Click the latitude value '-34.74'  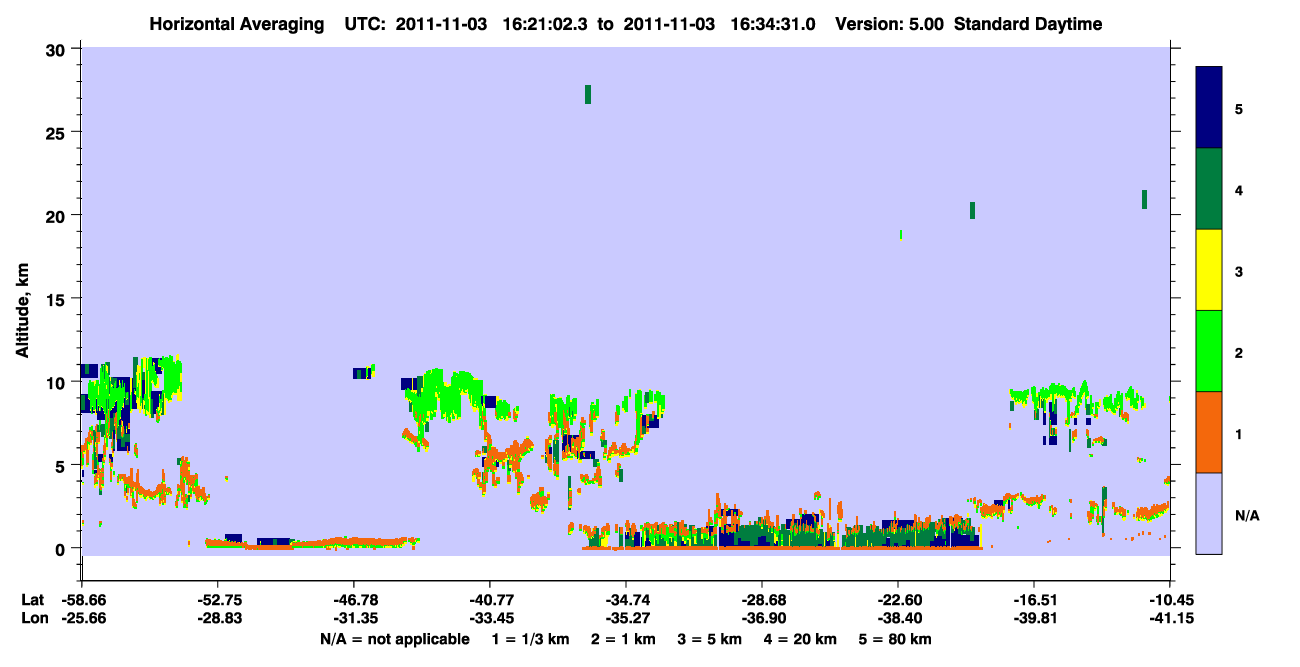[x=626, y=600]
